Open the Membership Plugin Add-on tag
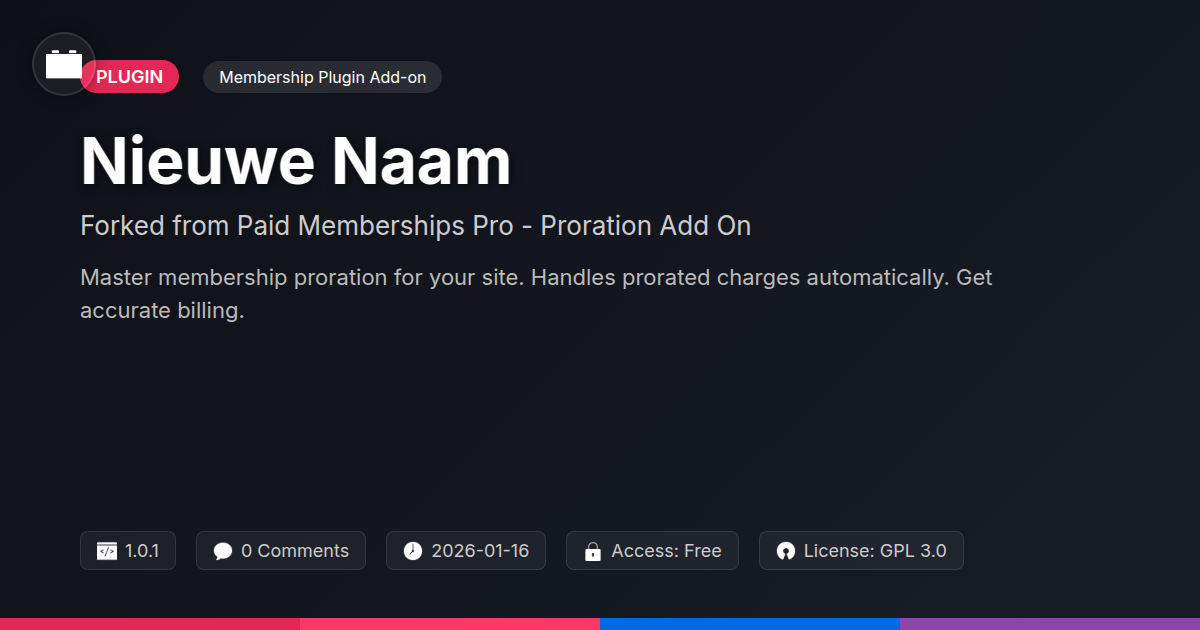Screen dimensions: 1200x630 [322, 77]
